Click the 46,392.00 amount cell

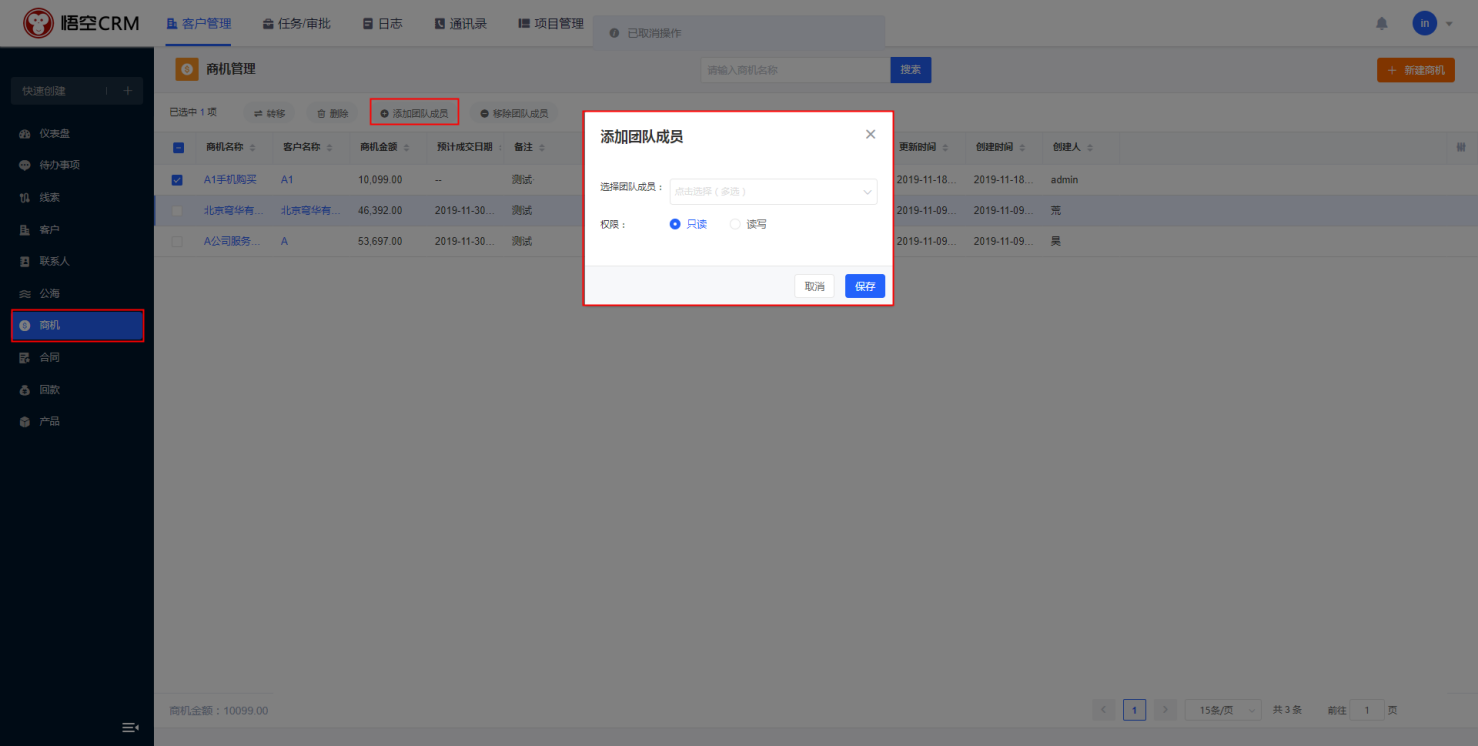tap(380, 211)
